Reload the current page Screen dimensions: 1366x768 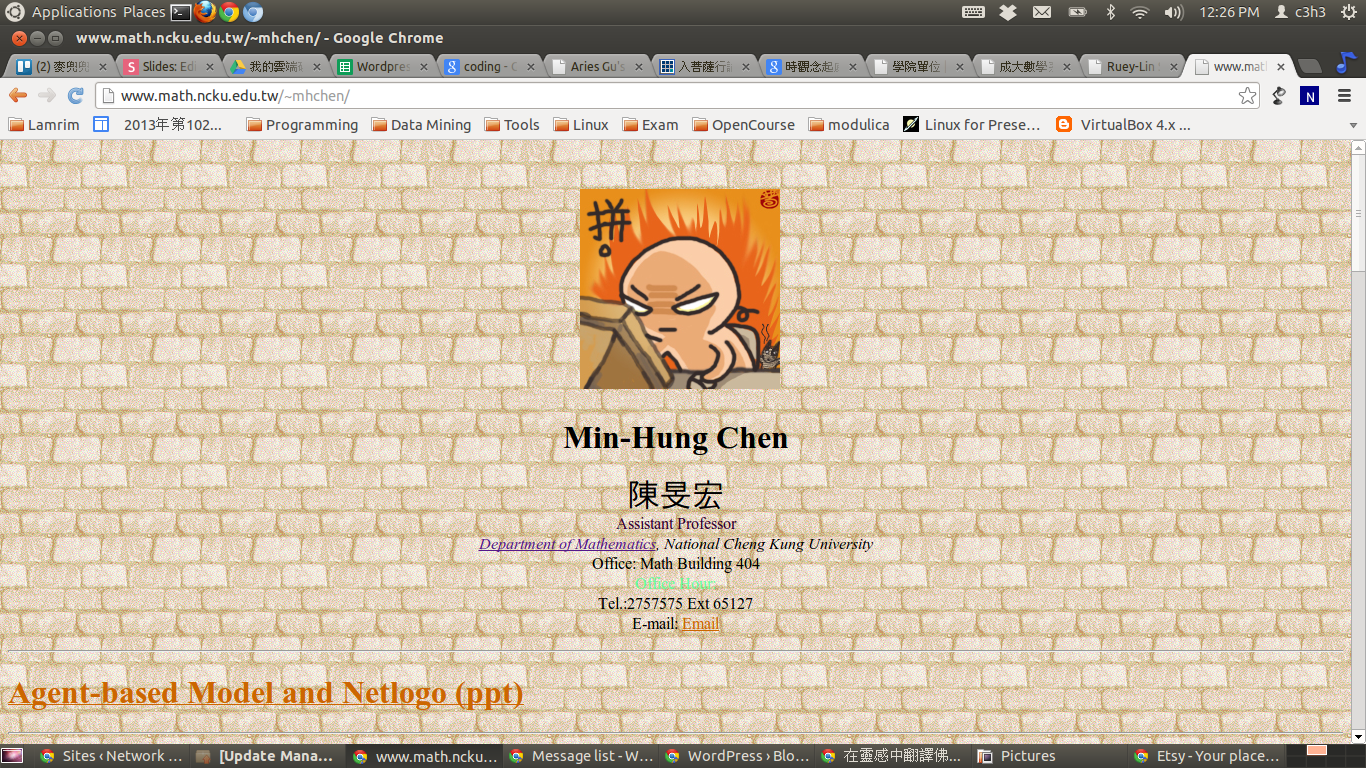pos(75,95)
